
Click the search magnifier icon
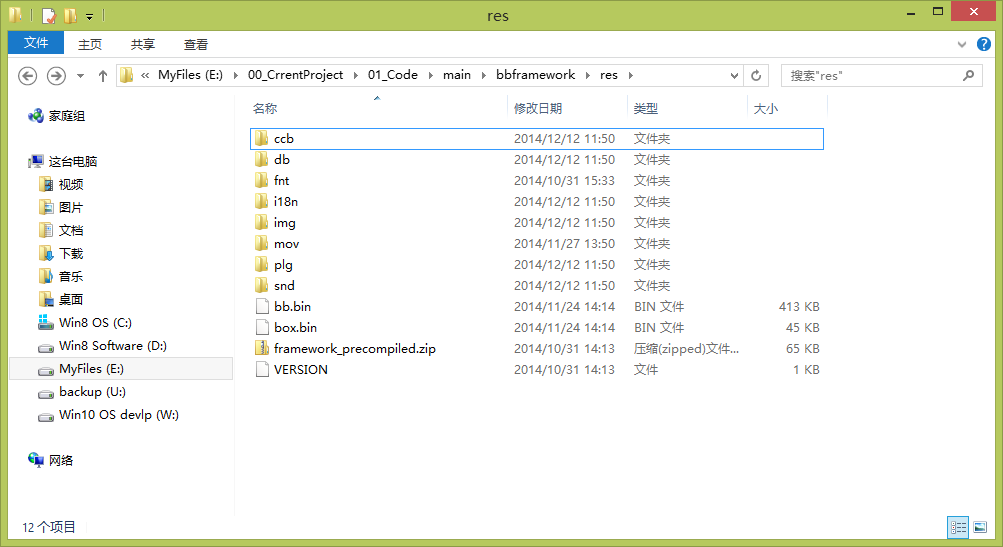click(968, 75)
